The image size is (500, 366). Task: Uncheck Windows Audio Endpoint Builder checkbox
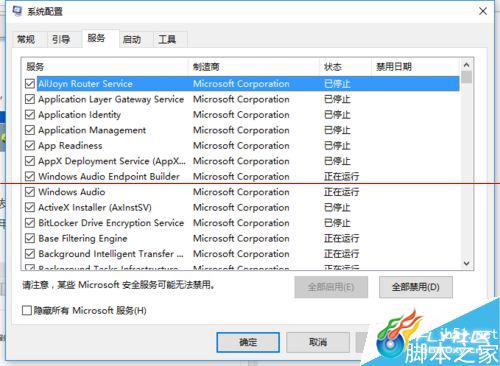point(30,176)
